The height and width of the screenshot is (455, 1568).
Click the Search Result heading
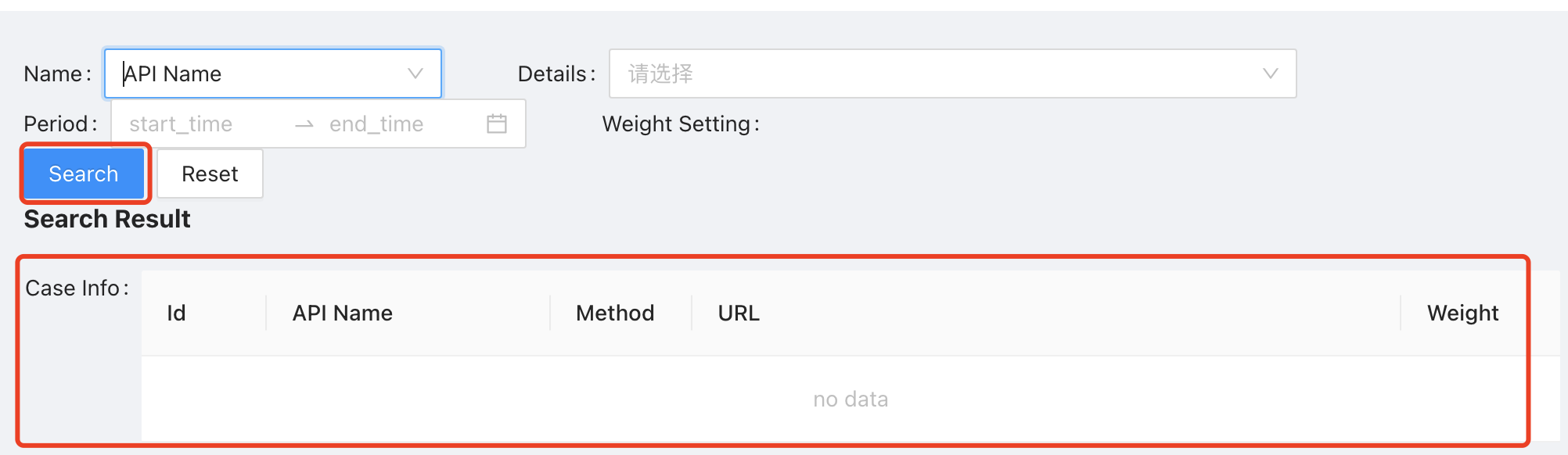(107, 219)
